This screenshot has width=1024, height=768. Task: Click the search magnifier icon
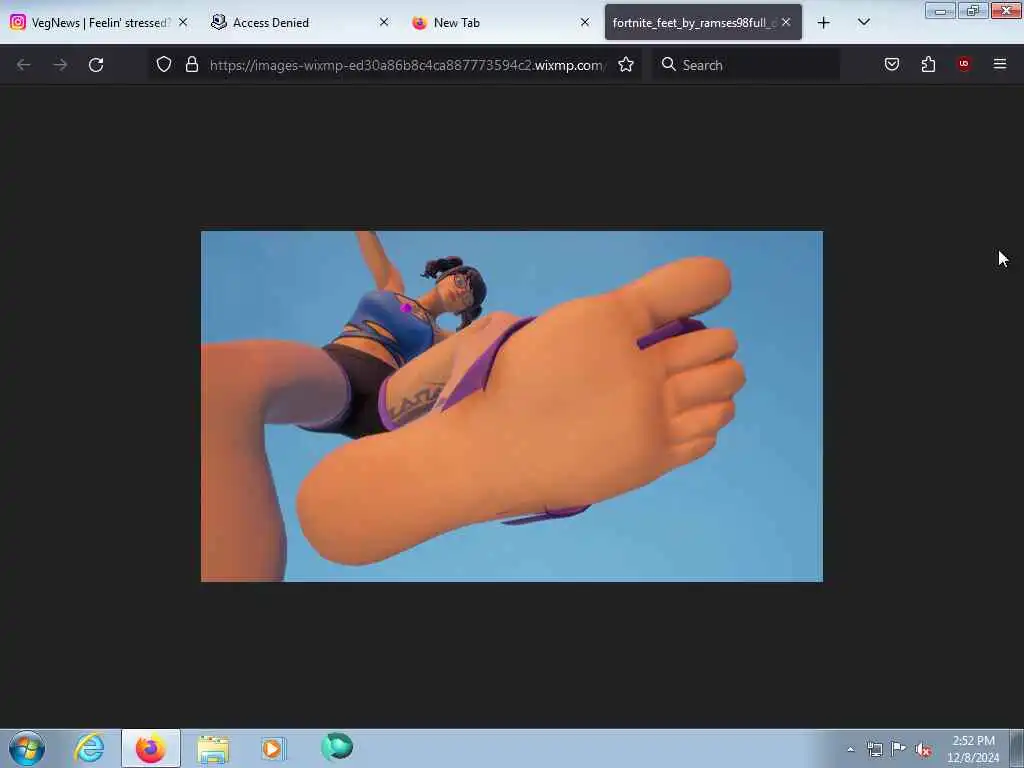(x=668, y=64)
